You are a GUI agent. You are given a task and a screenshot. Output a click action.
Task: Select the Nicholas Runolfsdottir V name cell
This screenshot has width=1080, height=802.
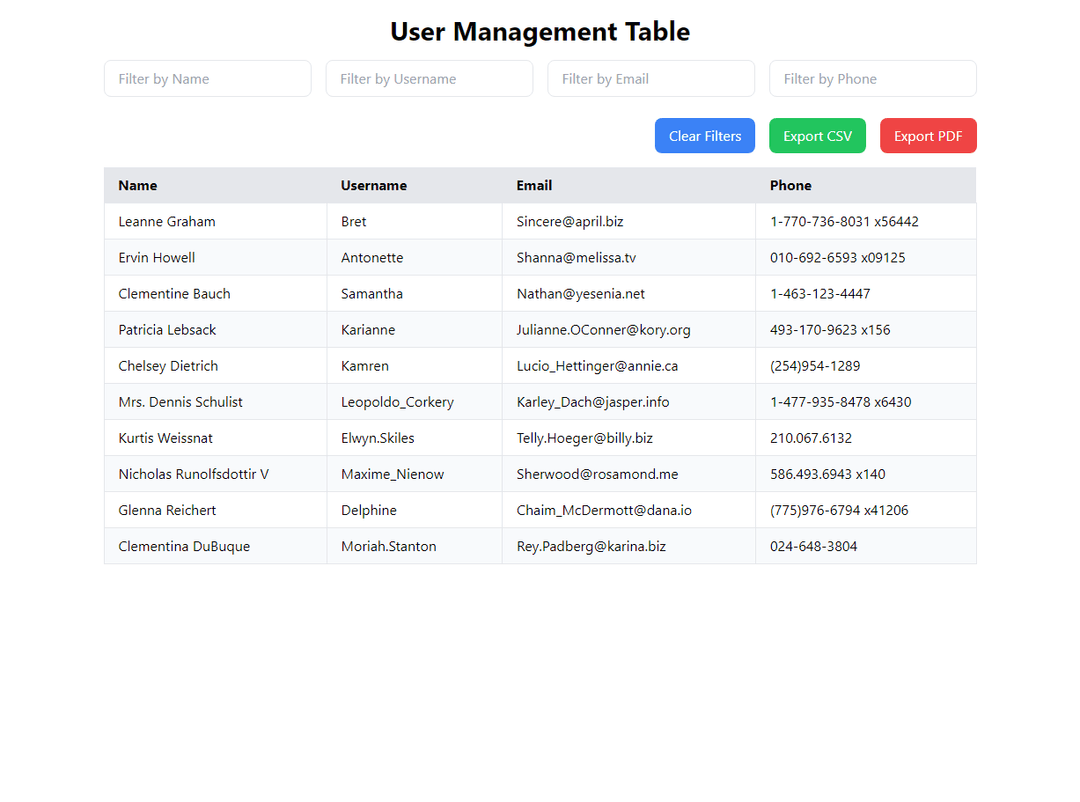click(193, 474)
